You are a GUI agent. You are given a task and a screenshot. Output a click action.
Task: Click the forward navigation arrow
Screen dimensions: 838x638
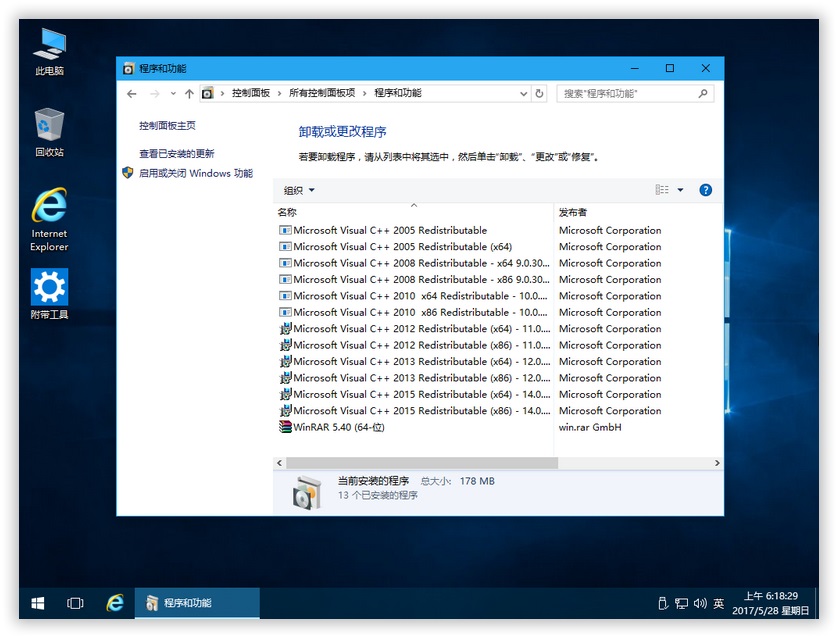pyautogui.click(x=155, y=94)
